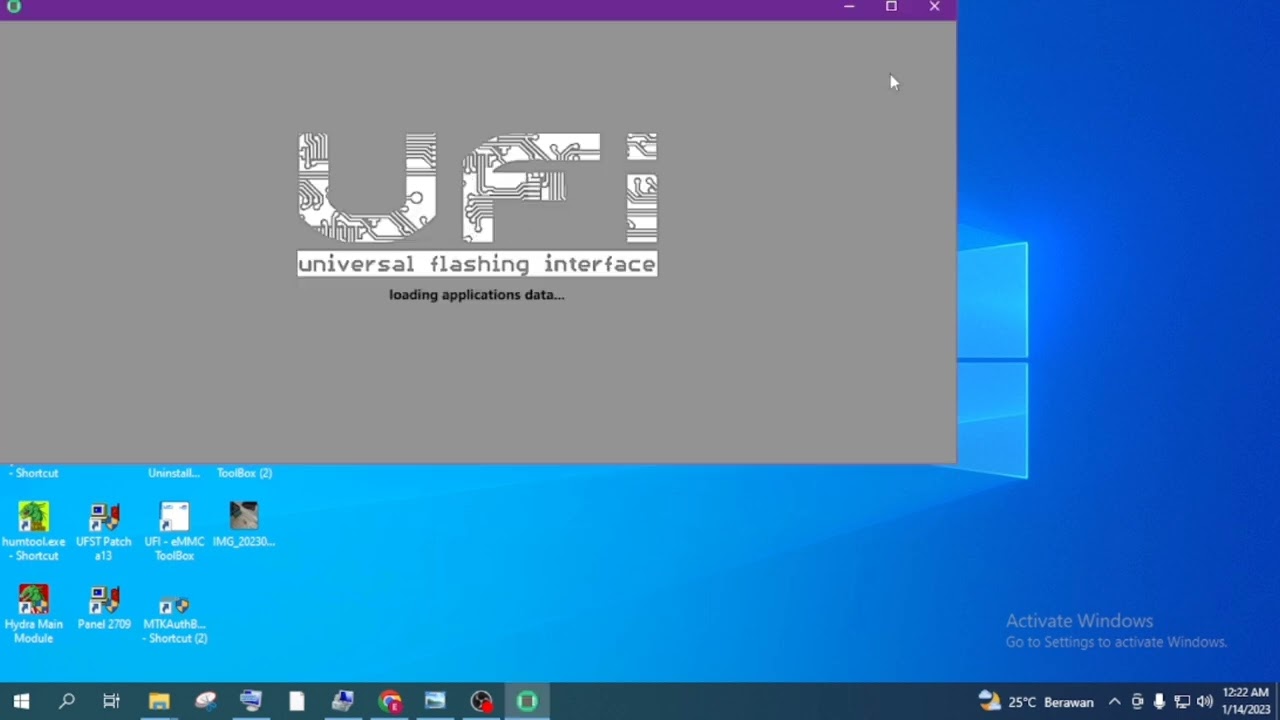Select the green UFI app taskbar icon
This screenshot has width=1280, height=720.
[527, 701]
